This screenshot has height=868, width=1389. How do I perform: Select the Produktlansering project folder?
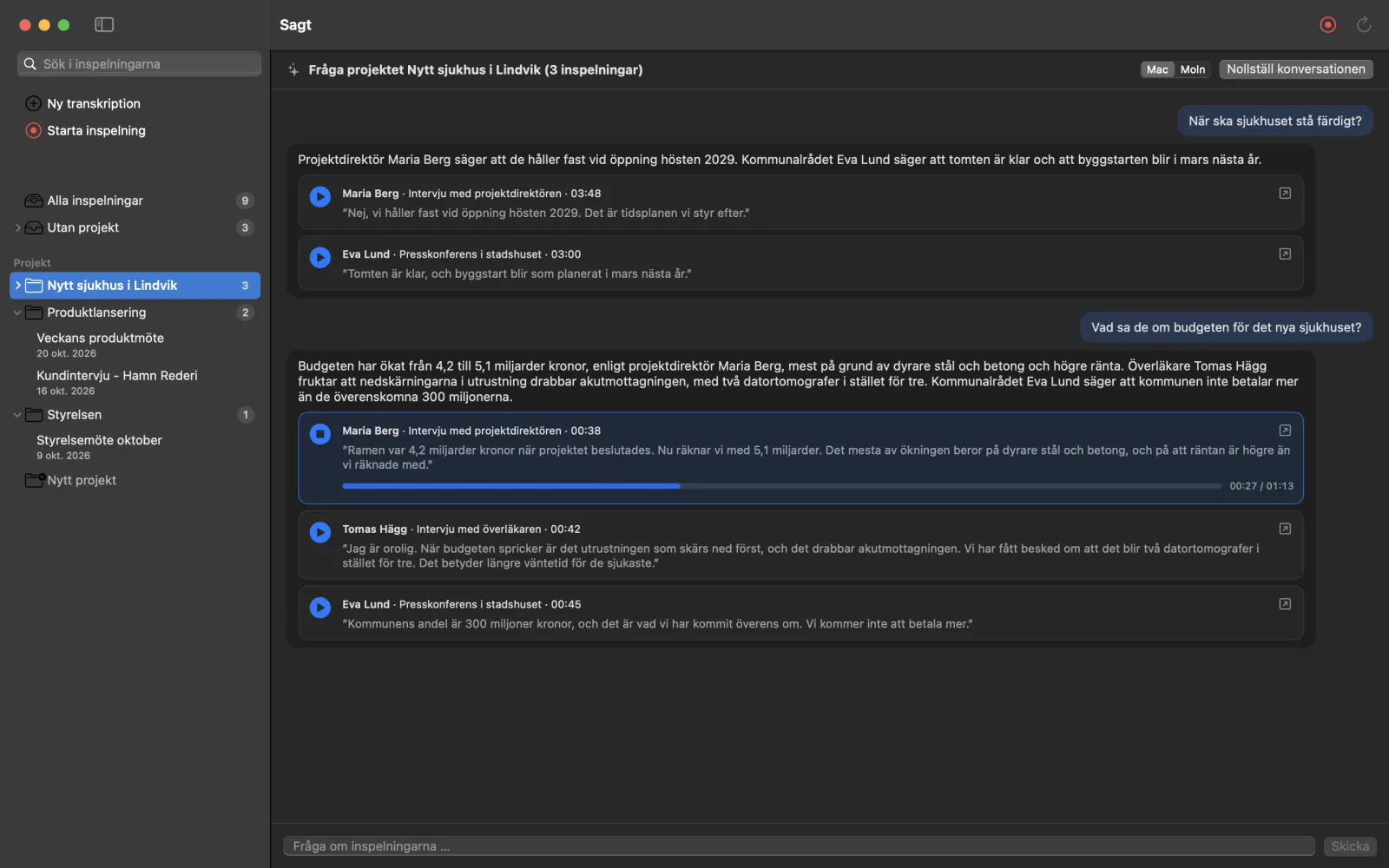[135, 312]
